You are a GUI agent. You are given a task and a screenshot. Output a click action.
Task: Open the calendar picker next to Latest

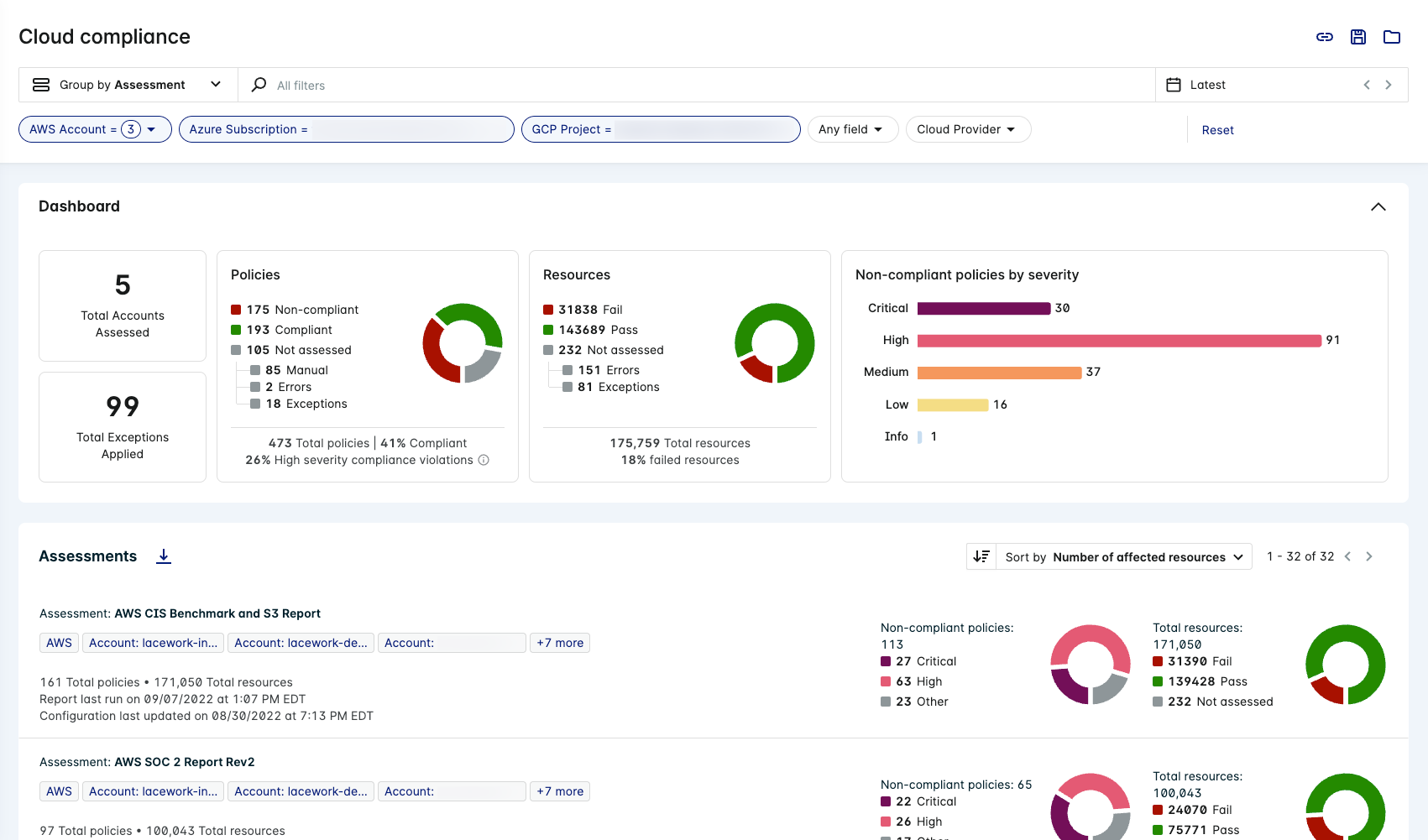click(1174, 84)
